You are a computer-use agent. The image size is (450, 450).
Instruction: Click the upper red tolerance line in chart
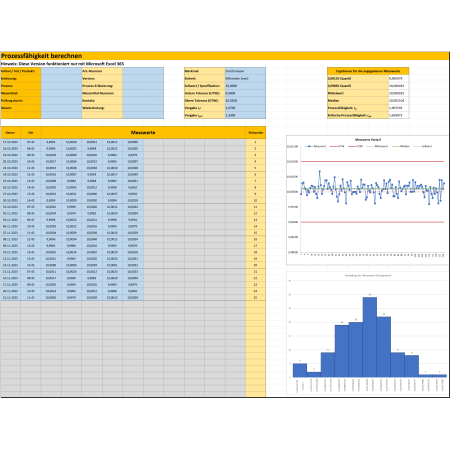point(373,161)
